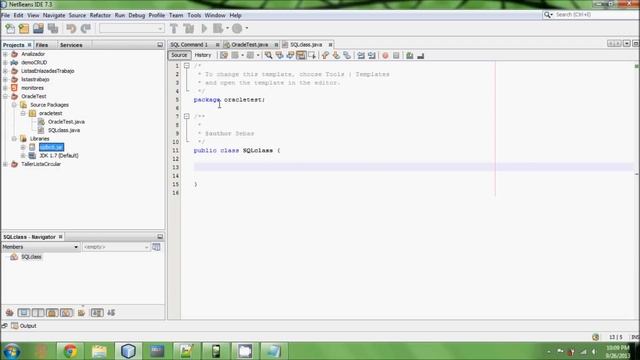The width and height of the screenshot is (640, 360).
Task: Collapse the Source Packages node
Action: click(x=14, y=105)
